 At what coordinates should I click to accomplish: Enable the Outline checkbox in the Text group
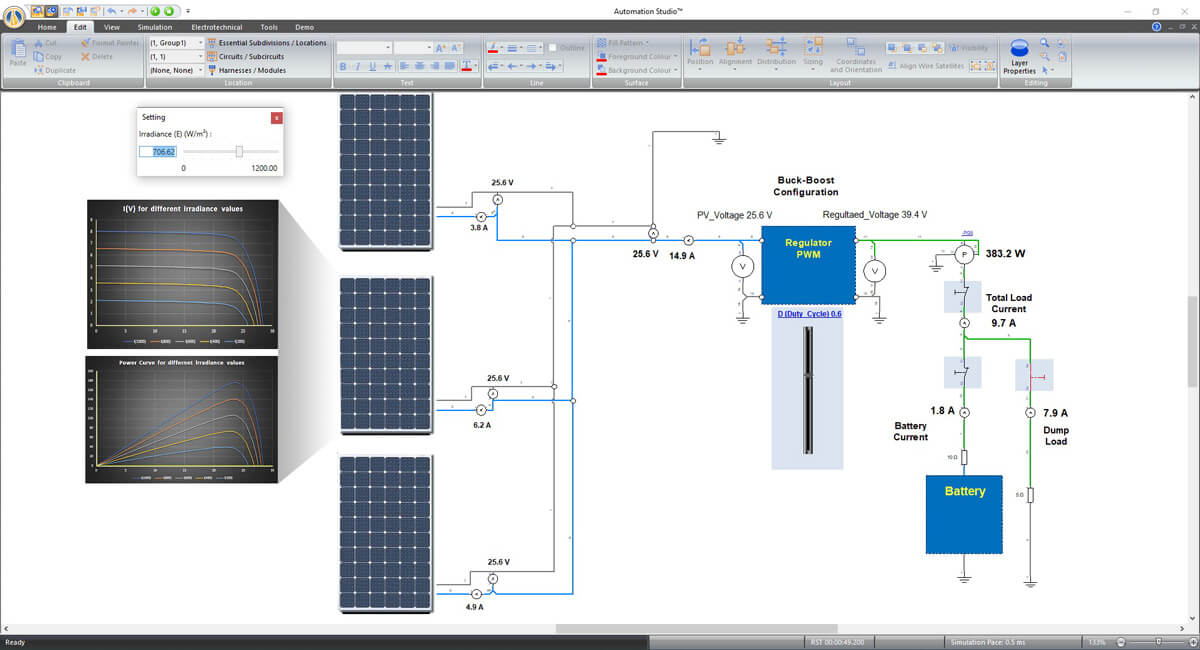point(552,47)
